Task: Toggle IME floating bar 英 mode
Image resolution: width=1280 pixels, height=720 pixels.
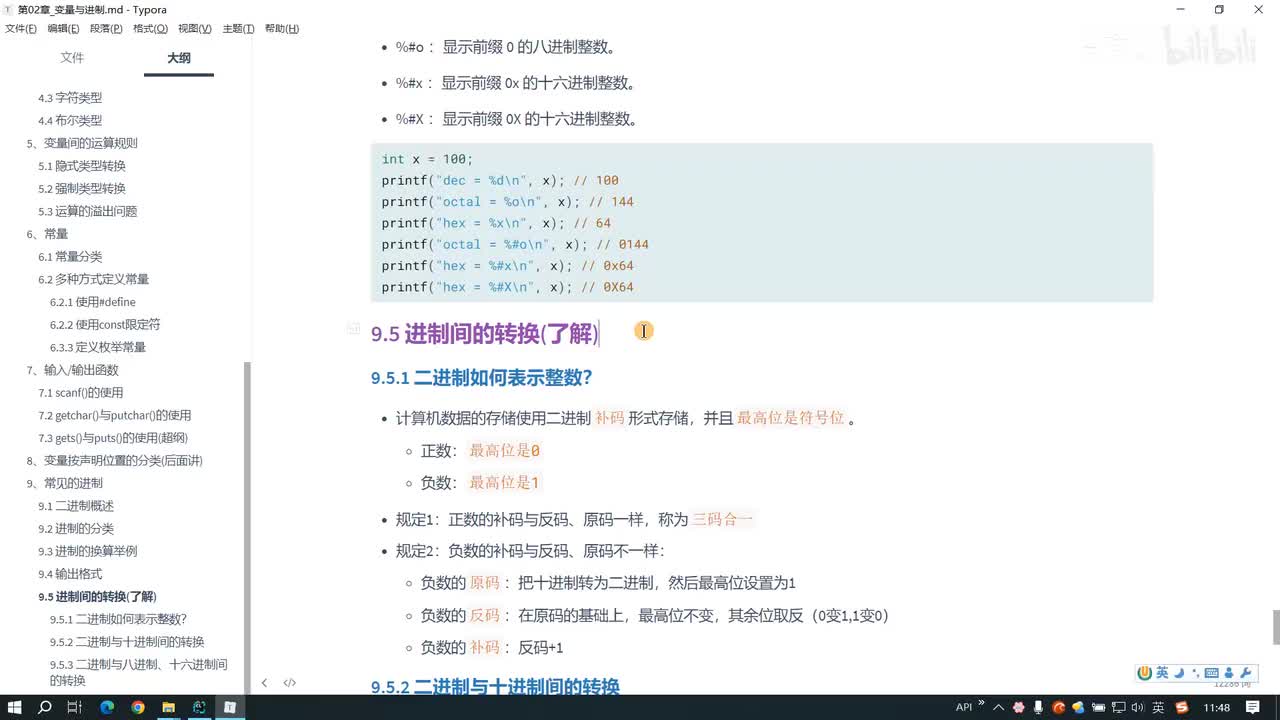Action: (1162, 673)
